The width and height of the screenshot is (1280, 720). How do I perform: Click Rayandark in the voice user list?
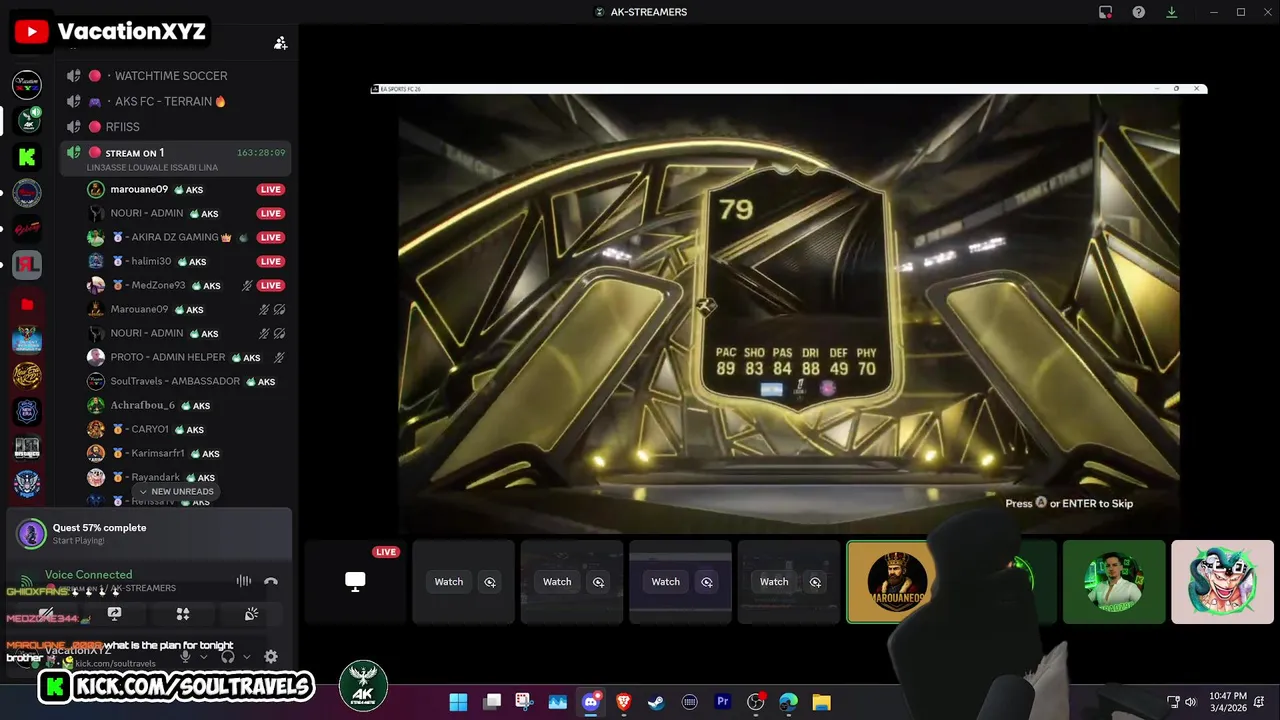tap(186, 477)
